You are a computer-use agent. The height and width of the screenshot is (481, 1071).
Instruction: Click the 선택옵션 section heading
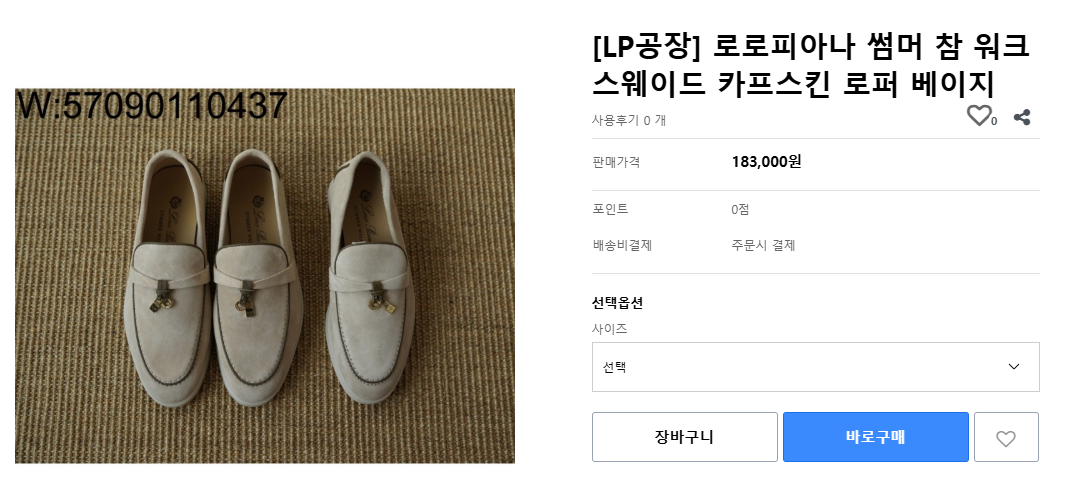point(618,304)
